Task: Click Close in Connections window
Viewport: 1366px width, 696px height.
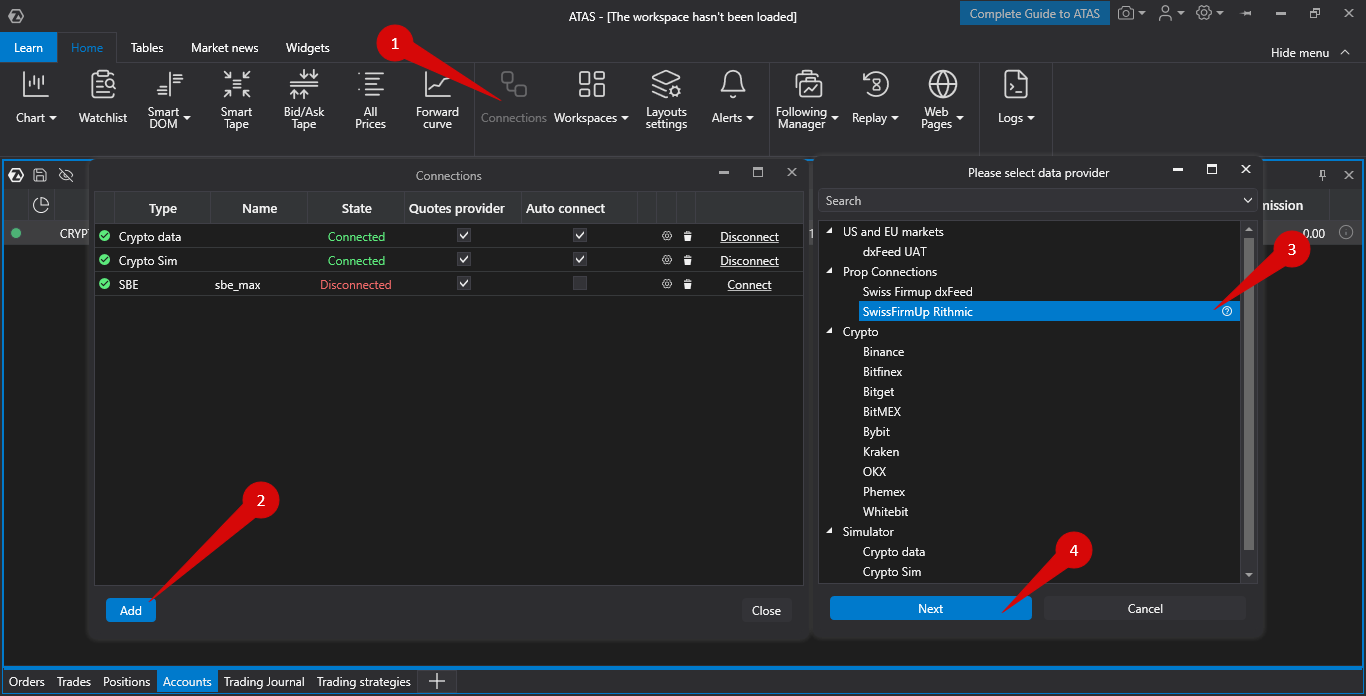Action: [767, 610]
